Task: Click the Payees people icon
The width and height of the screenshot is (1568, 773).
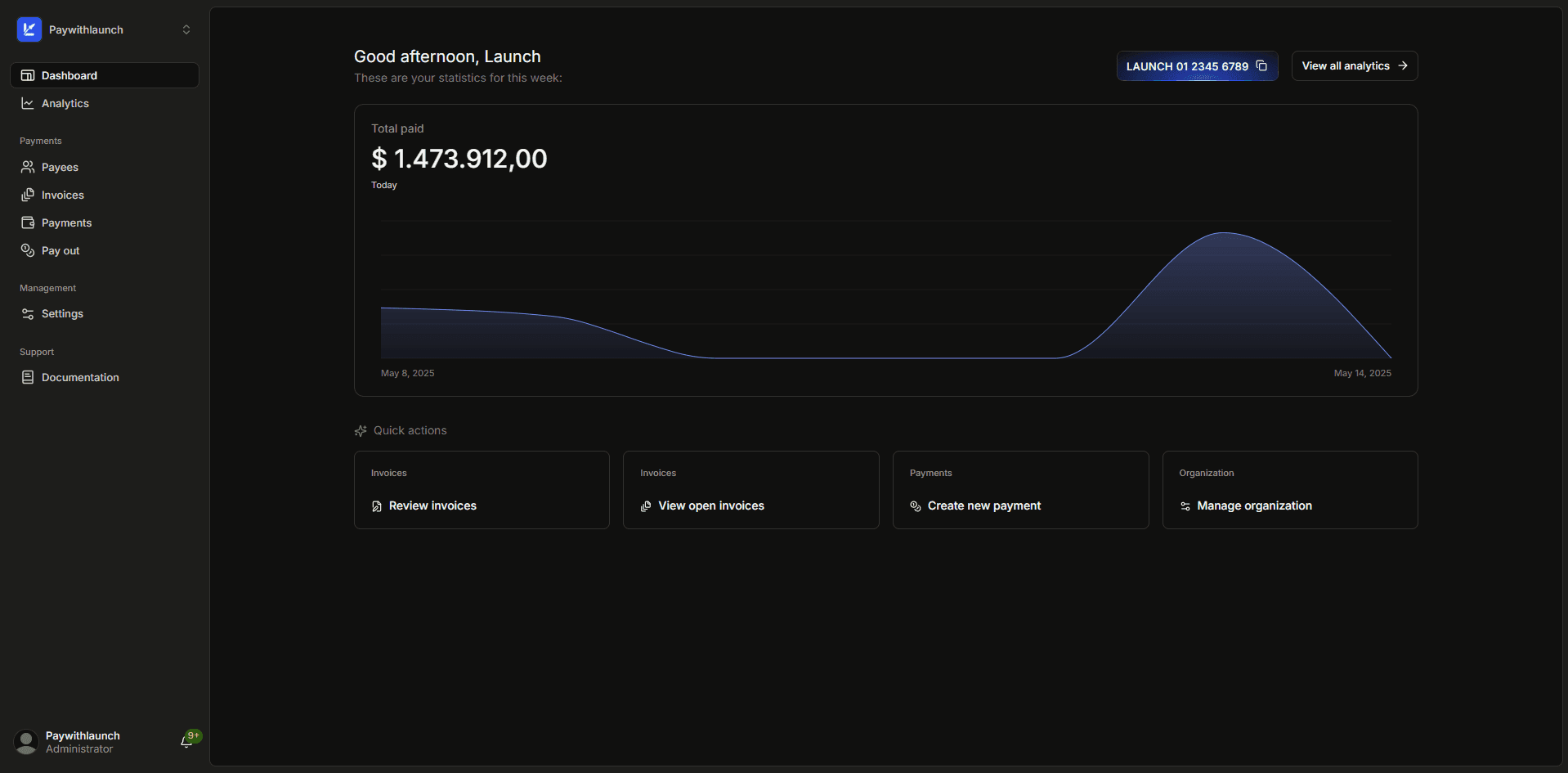Action: click(x=28, y=167)
